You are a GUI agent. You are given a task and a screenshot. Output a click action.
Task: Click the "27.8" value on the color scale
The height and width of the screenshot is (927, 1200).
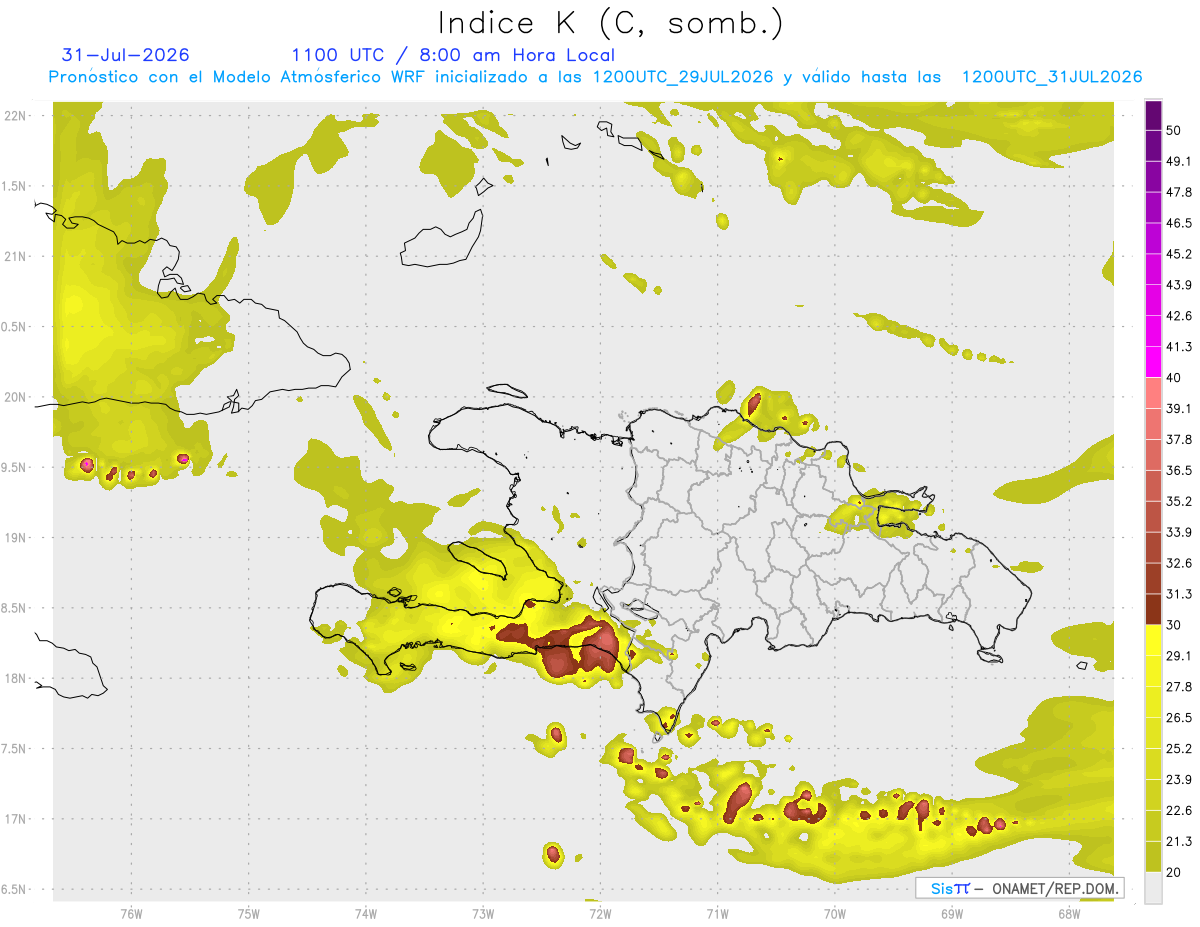pyautogui.click(x=1179, y=687)
